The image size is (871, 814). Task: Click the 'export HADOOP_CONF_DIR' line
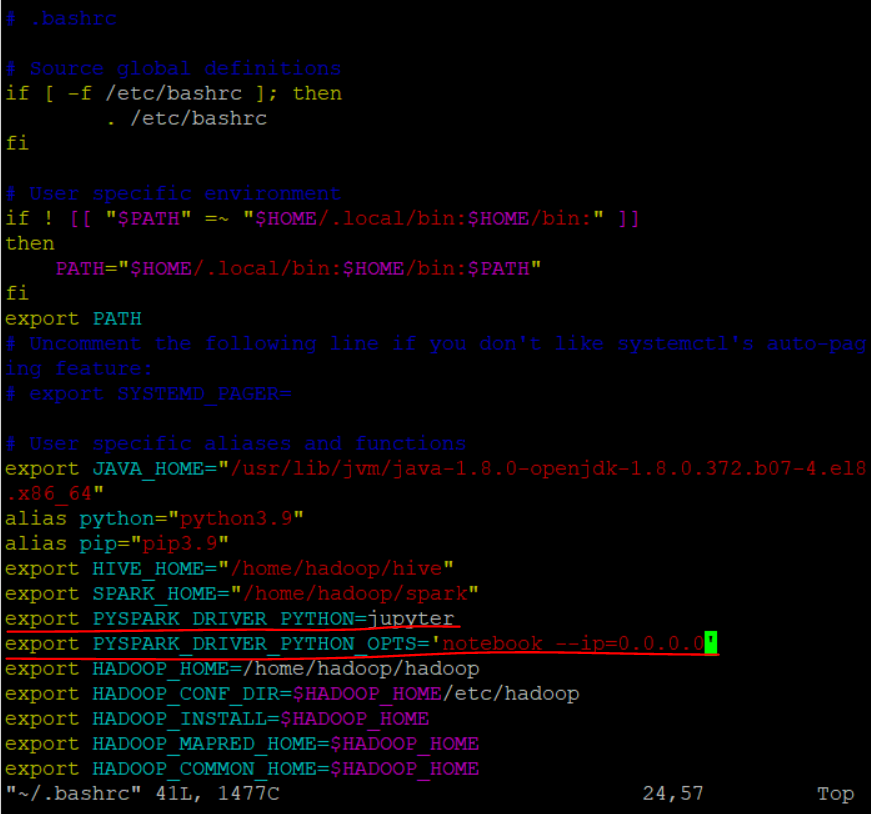tap(292, 694)
